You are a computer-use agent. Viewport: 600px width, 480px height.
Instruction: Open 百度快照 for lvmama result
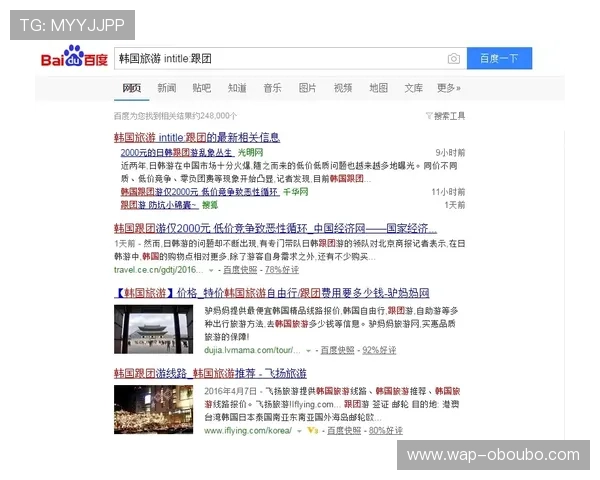pyautogui.click(x=337, y=350)
